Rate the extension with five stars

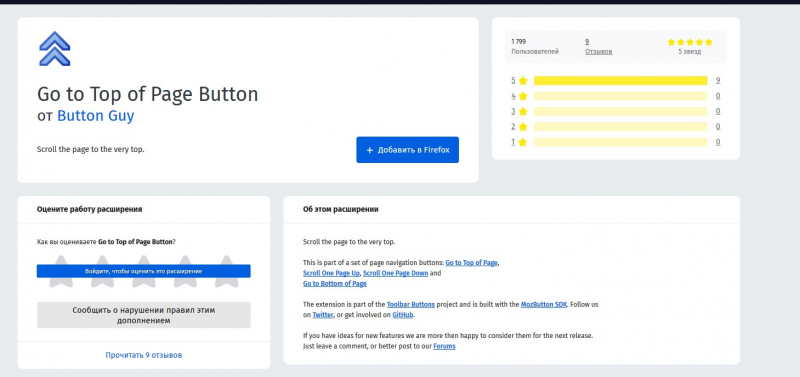226,271
